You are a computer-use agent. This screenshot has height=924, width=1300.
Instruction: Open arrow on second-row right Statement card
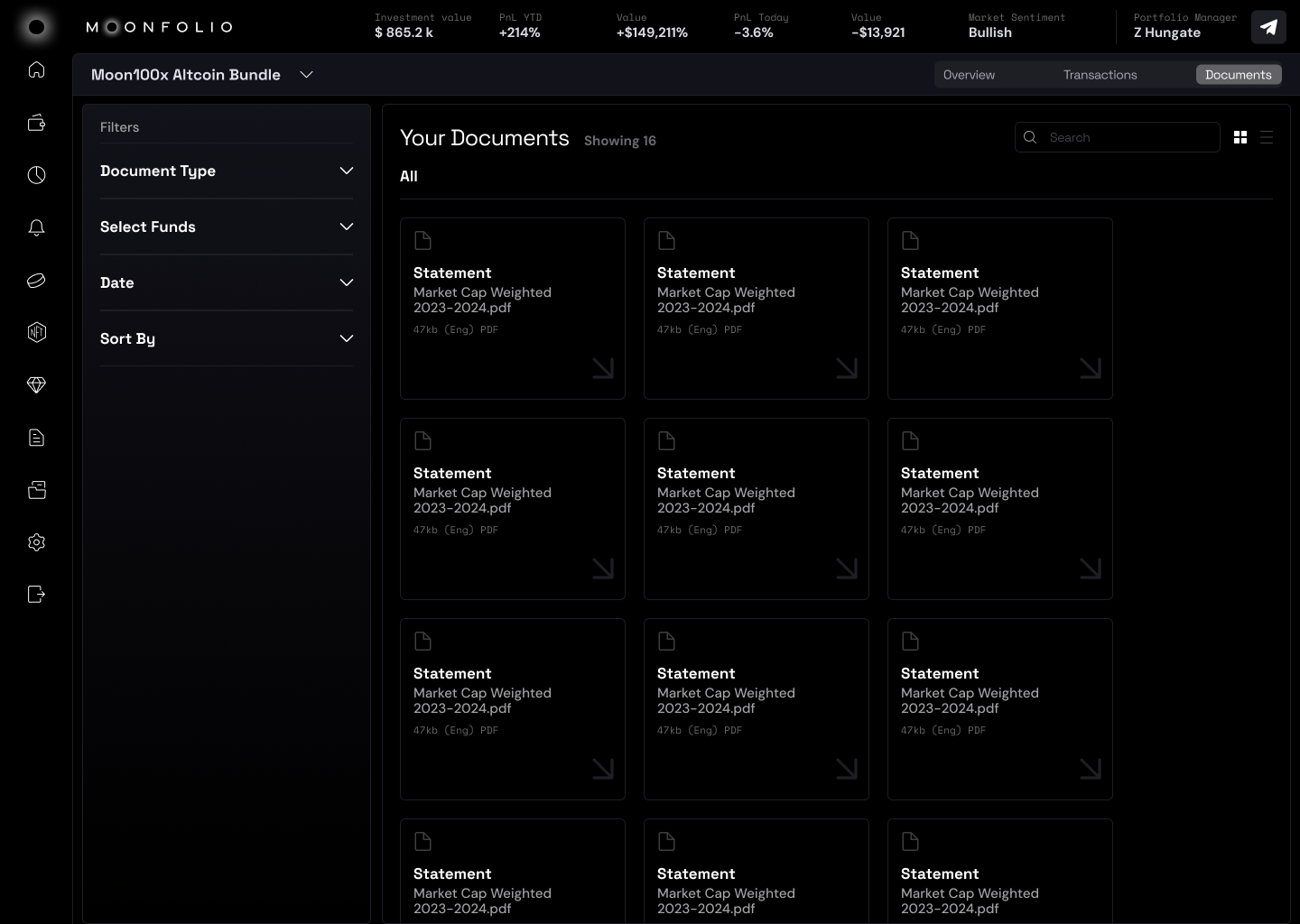(1091, 568)
